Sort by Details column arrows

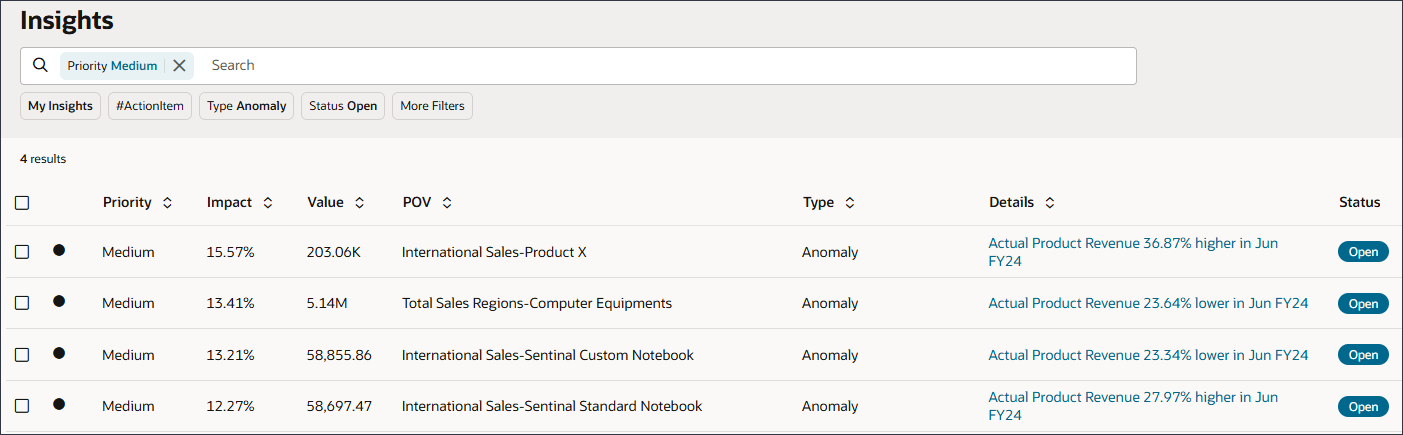[x=1049, y=203]
